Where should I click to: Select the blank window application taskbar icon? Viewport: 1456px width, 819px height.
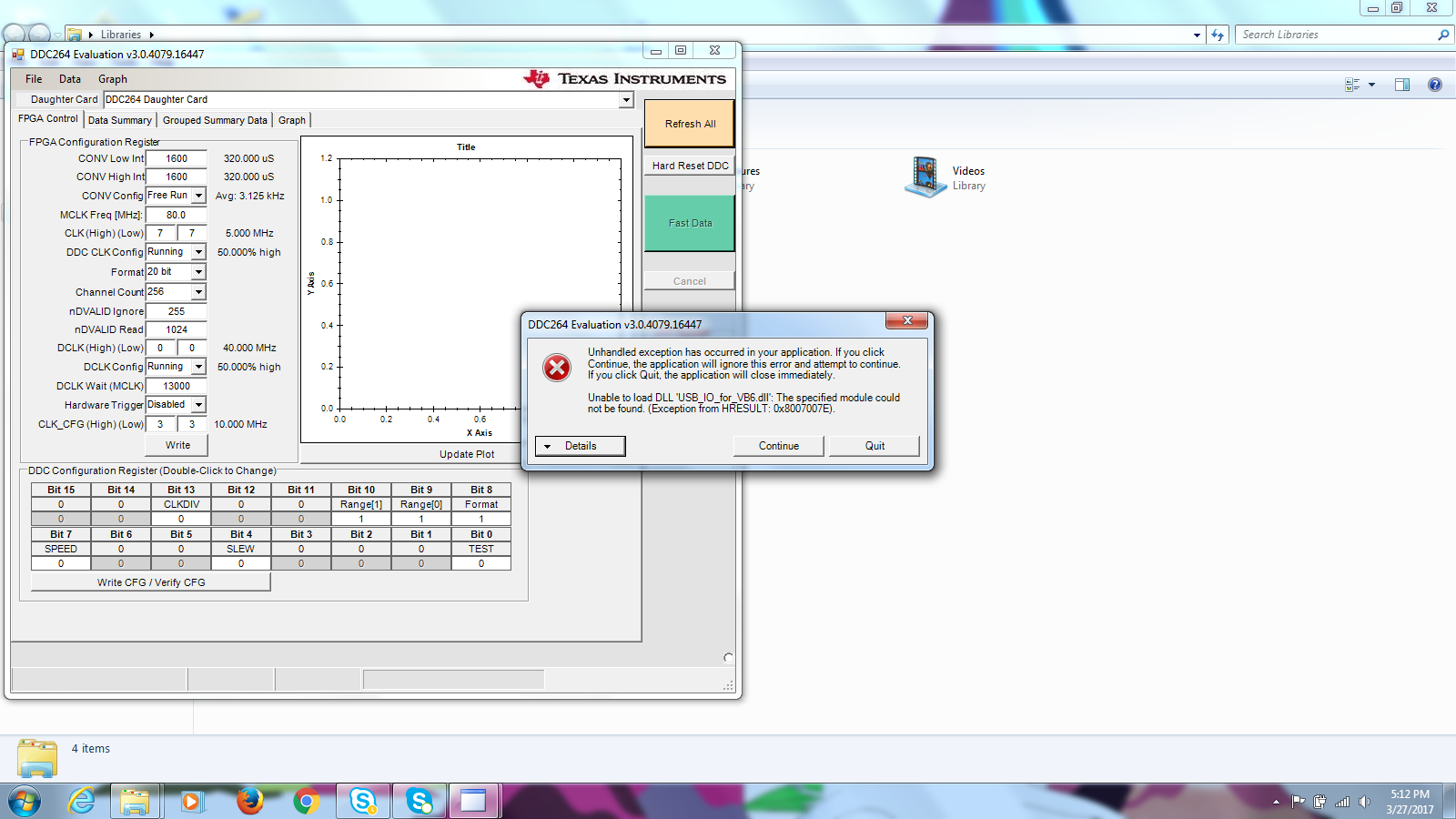pyautogui.click(x=473, y=802)
